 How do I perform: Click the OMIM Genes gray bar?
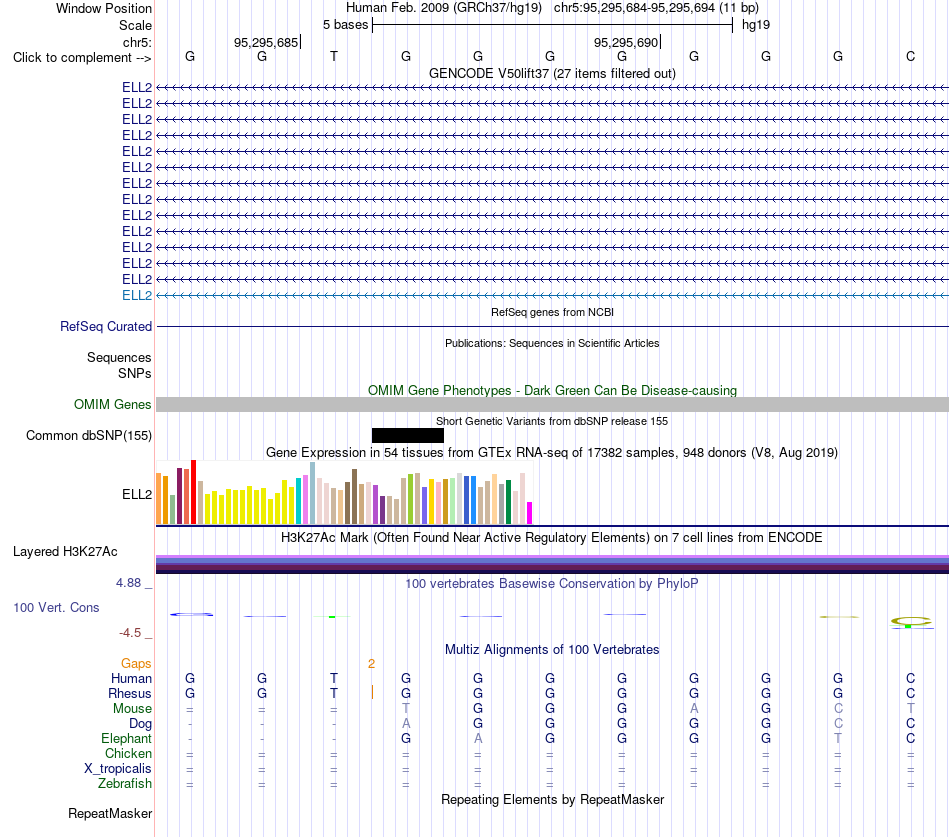tap(552, 404)
